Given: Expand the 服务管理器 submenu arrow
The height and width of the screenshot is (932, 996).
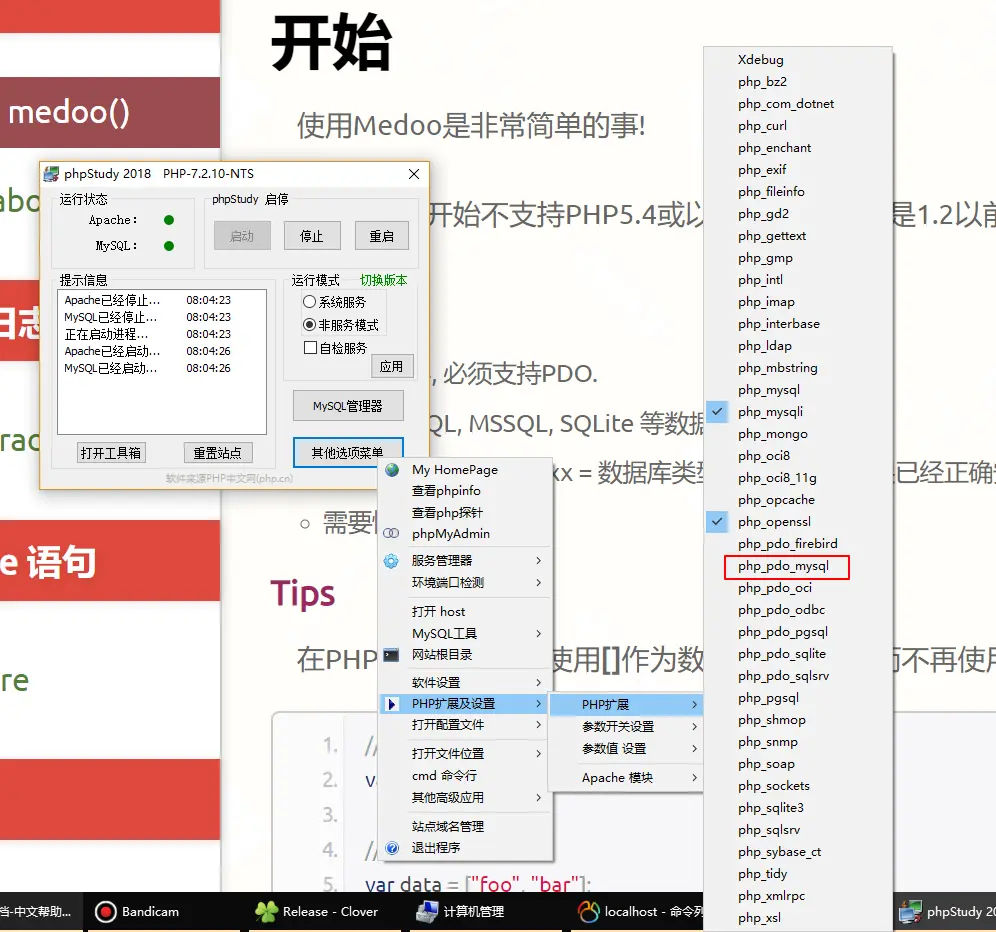Looking at the screenshot, I should [x=539, y=560].
